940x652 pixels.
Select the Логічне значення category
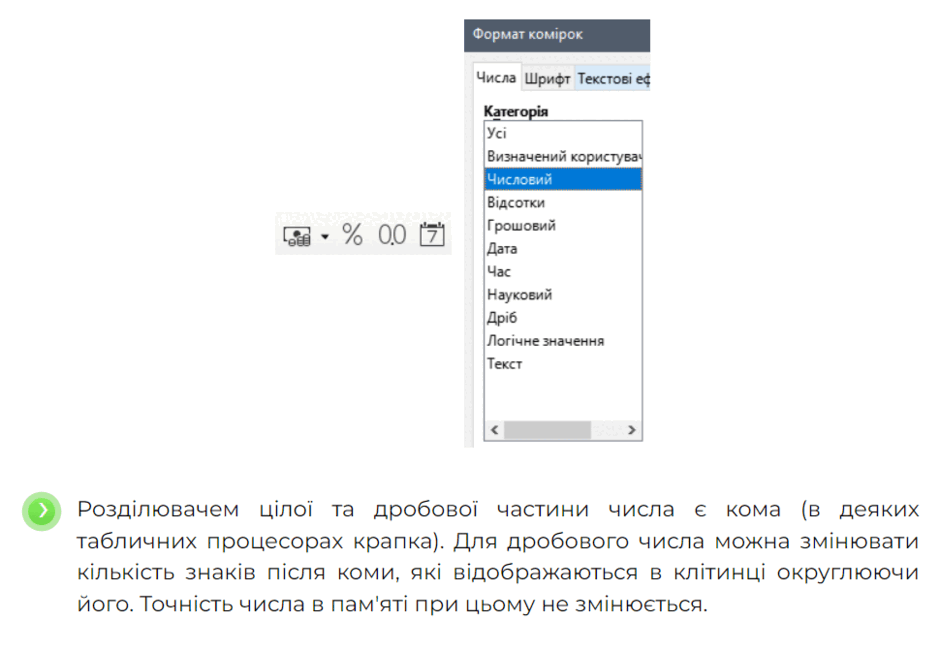[563, 341]
